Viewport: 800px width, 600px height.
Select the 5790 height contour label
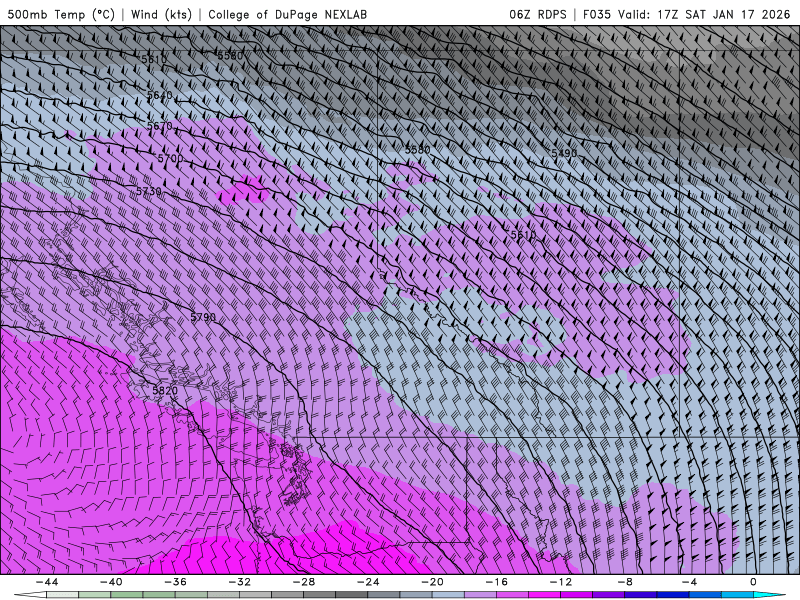coord(203,317)
